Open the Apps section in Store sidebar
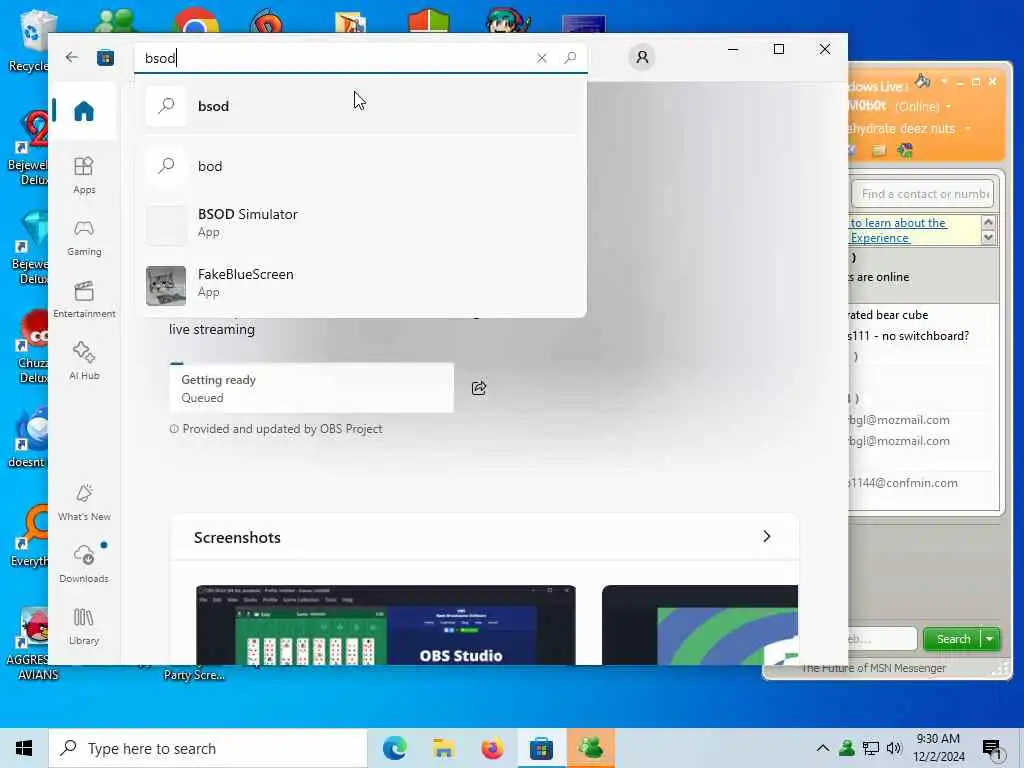The image size is (1024, 768). (84, 175)
